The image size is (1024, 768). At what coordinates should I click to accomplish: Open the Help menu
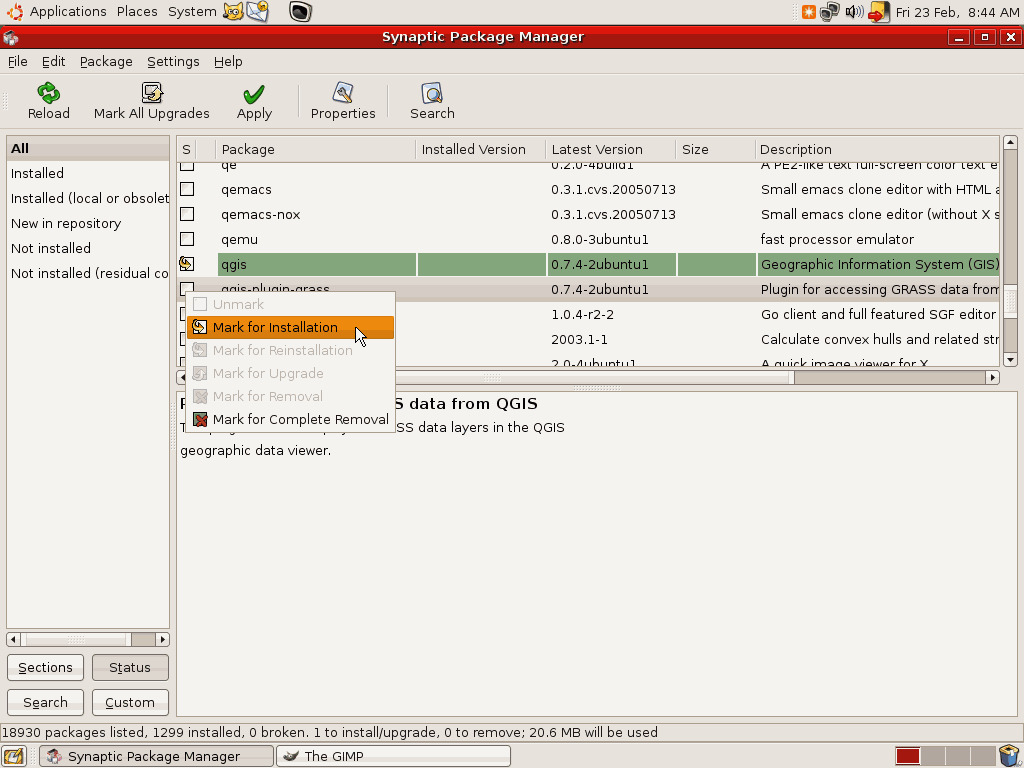[x=228, y=61]
